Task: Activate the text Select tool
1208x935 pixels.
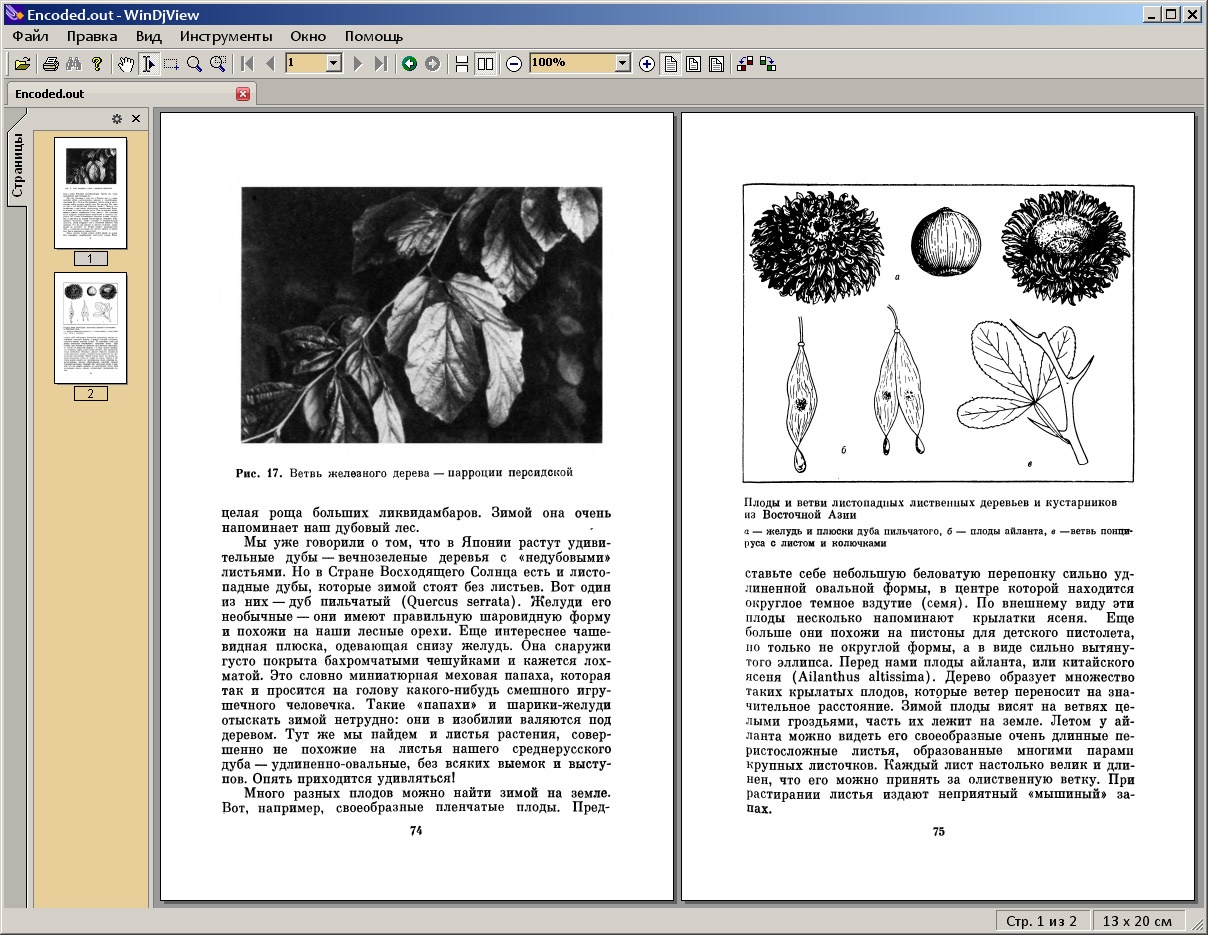Action: (148, 64)
